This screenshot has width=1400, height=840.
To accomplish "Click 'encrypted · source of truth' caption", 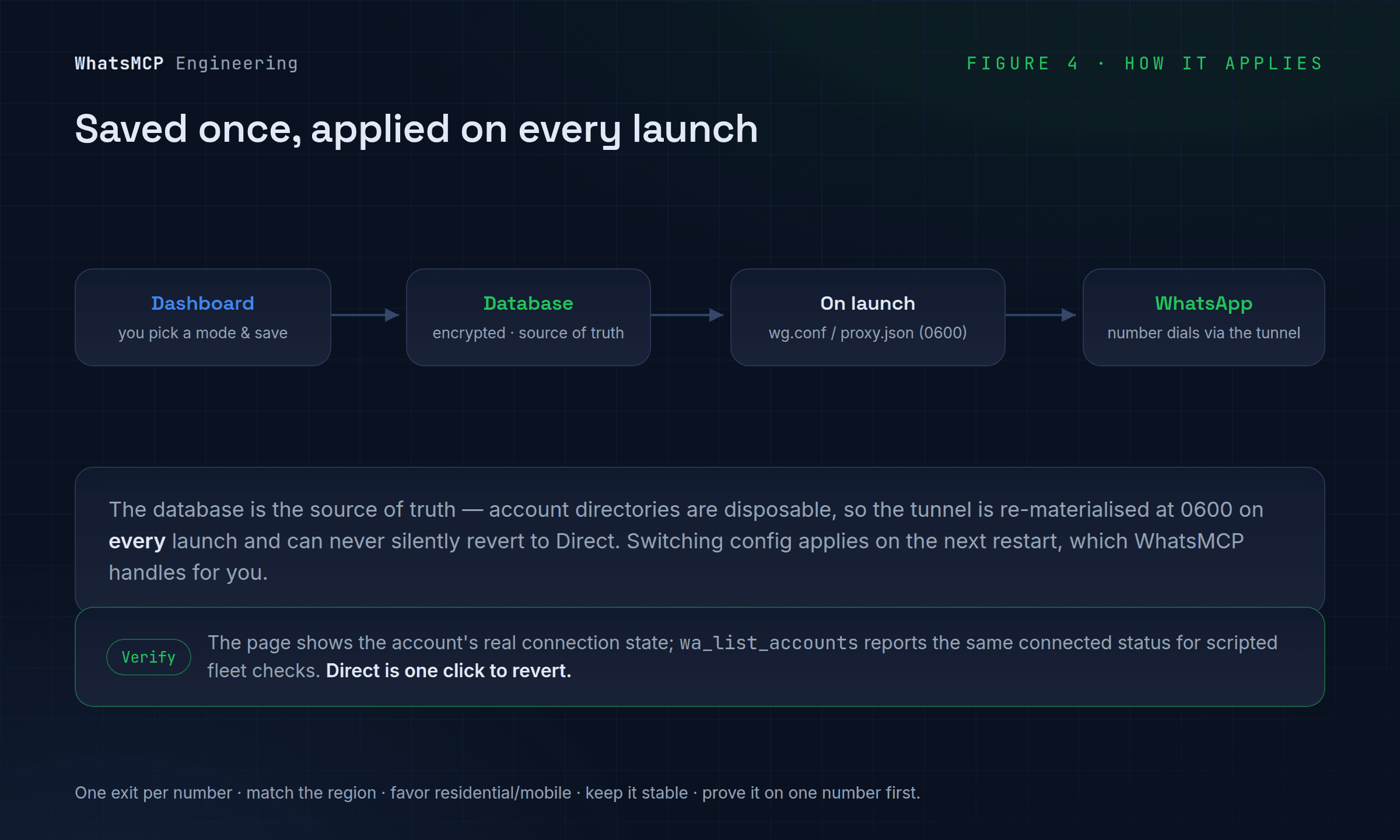I will pyautogui.click(x=528, y=332).
